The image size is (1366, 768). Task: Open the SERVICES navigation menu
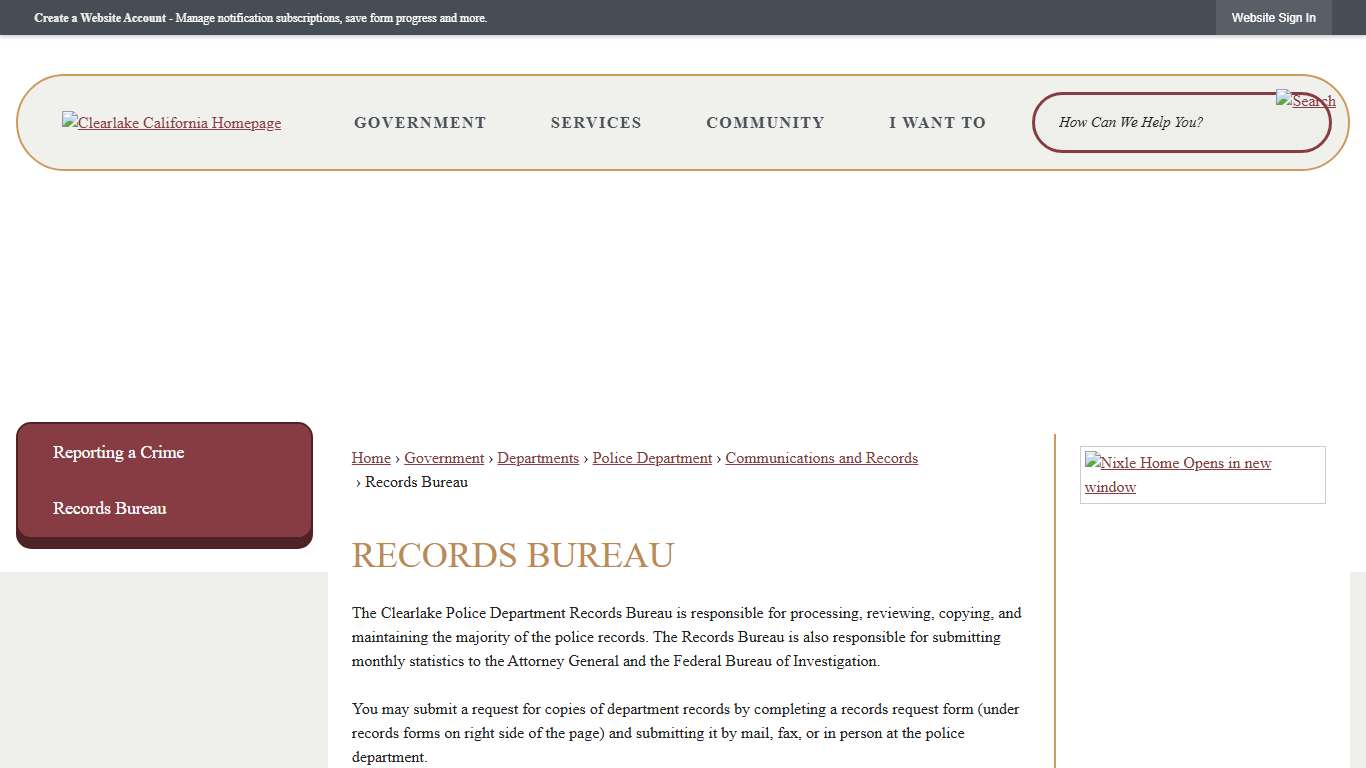point(596,122)
